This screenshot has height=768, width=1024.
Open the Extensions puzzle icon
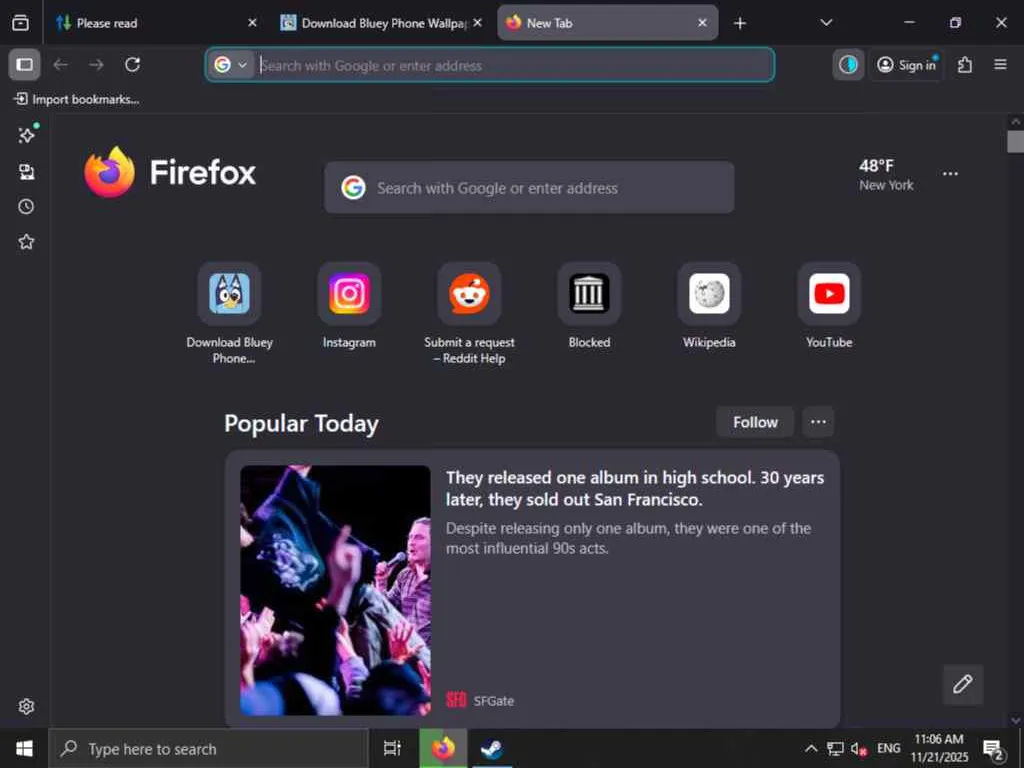coord(965,65)
